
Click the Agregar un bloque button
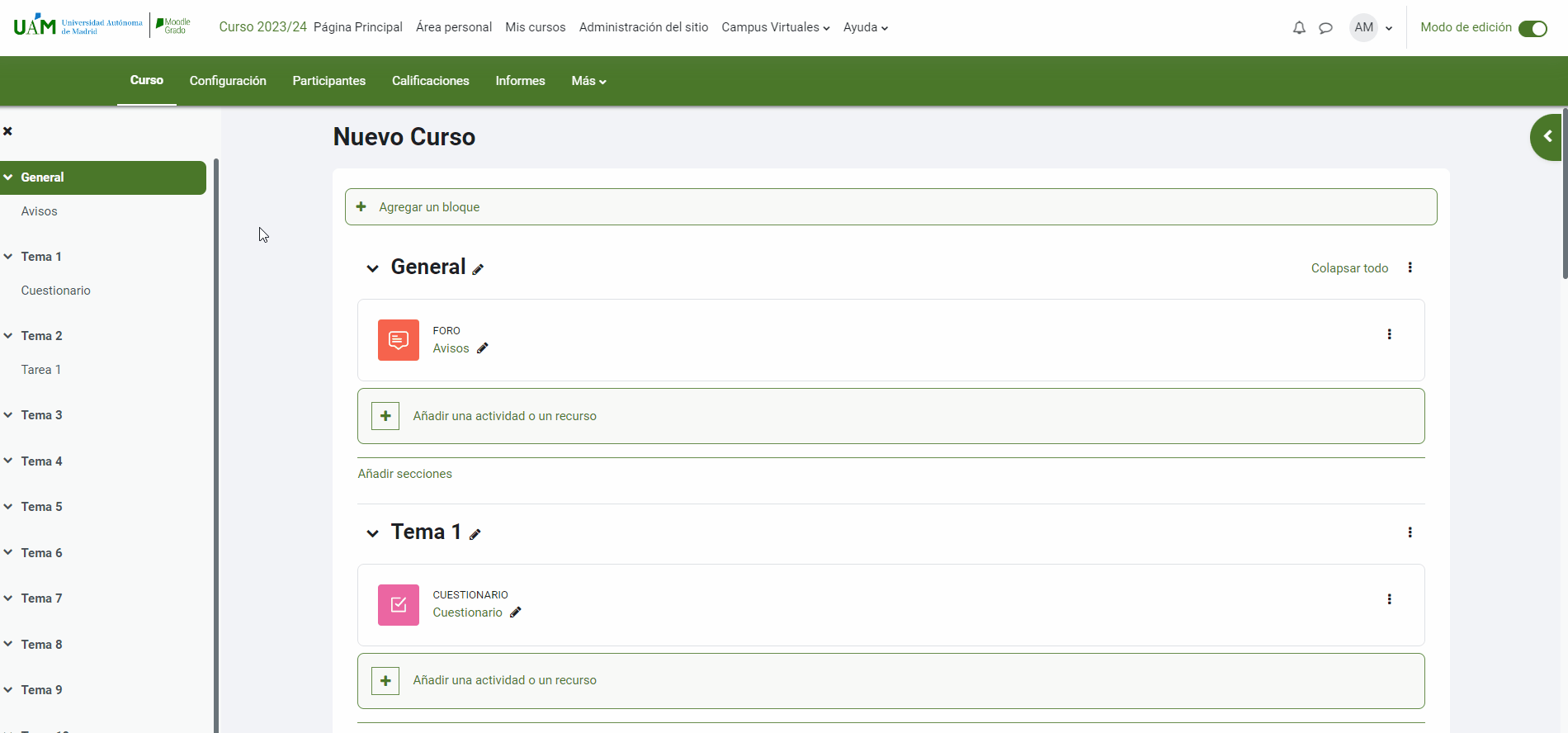890,207
